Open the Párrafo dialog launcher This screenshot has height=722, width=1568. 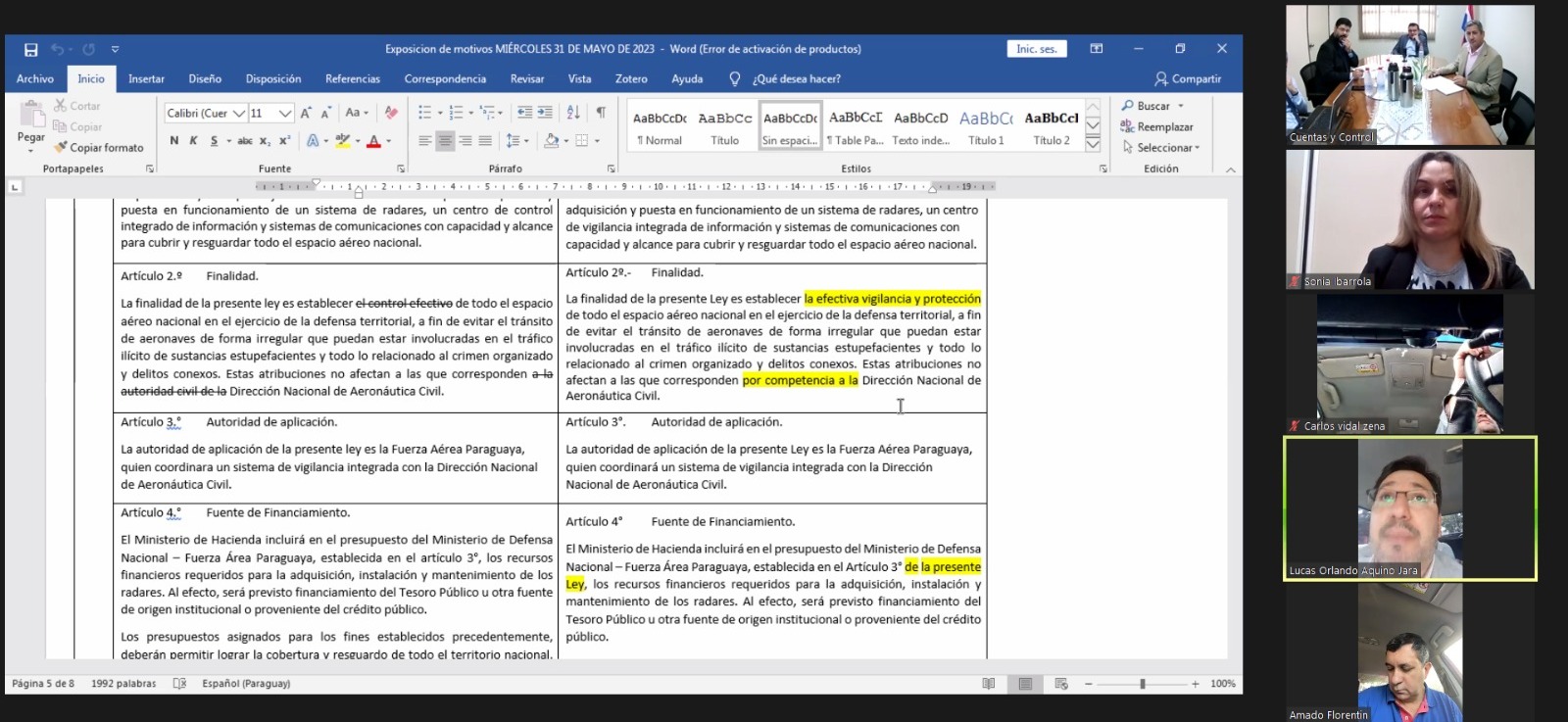coord(611,168)
